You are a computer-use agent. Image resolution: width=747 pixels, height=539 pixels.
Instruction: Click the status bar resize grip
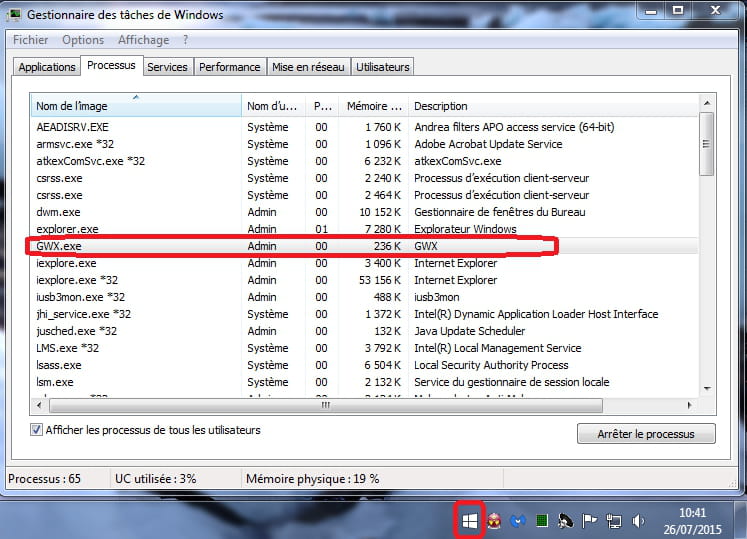coord(733,483)
